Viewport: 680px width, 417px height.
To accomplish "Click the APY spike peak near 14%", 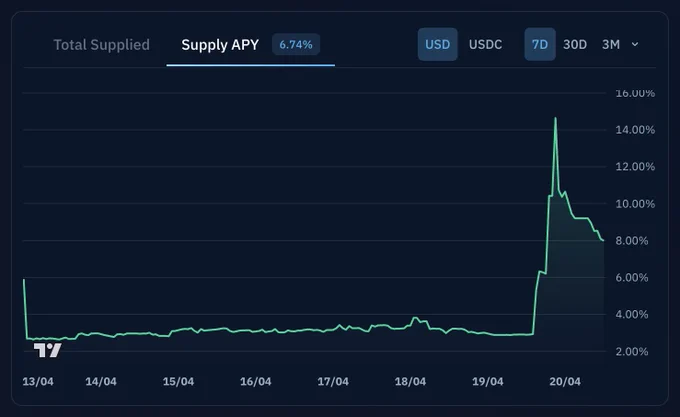I will [x=556, y=118].
